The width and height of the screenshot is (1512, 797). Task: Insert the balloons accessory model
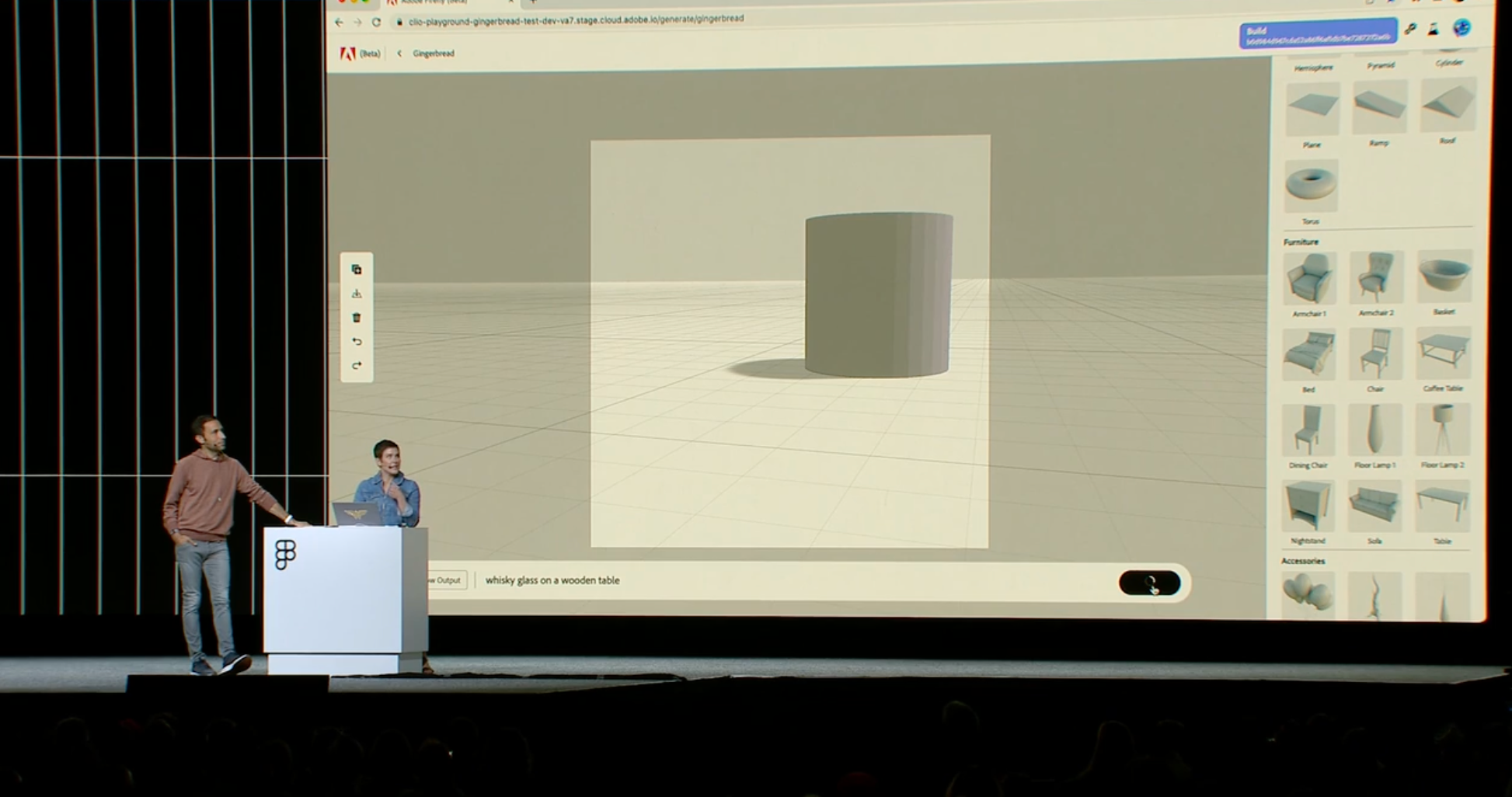[1308, 596]
